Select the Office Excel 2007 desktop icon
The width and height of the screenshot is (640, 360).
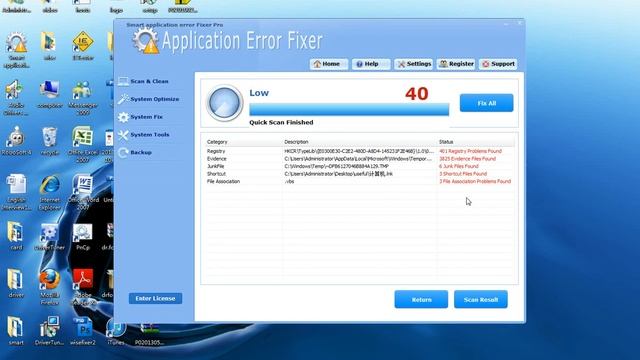click(83, 145)
